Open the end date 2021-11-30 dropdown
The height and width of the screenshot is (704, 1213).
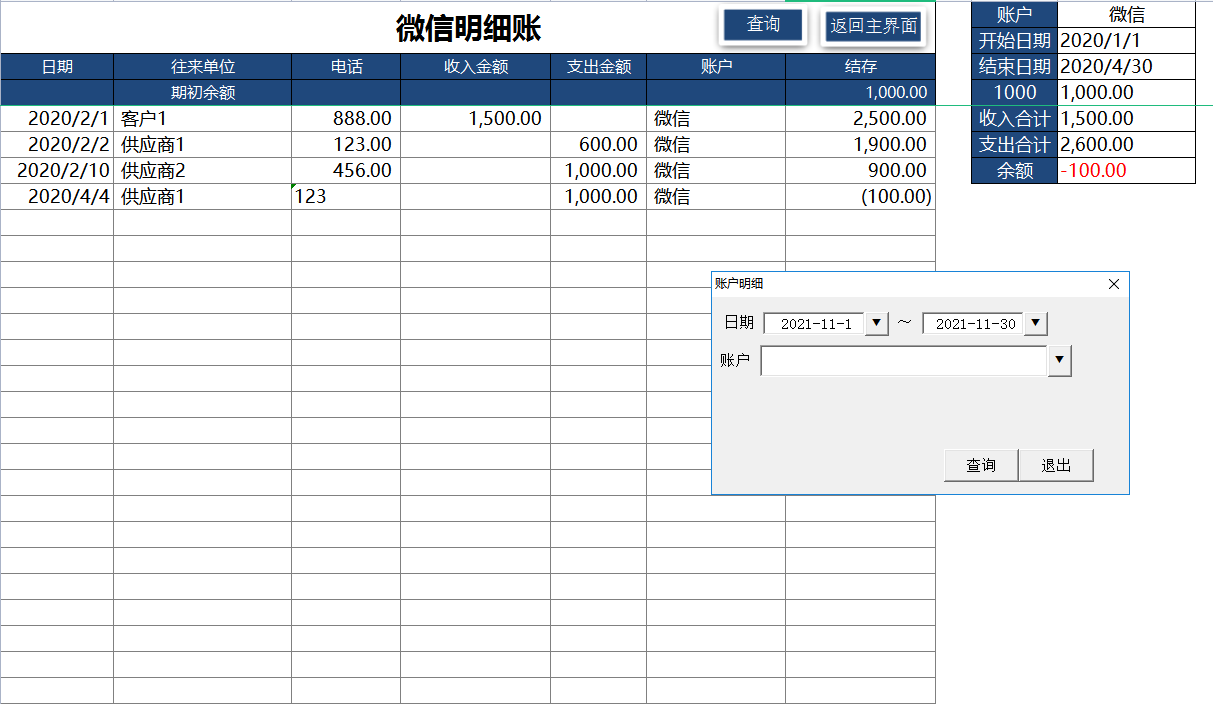pyautogui.click(x=1036, y=323)
